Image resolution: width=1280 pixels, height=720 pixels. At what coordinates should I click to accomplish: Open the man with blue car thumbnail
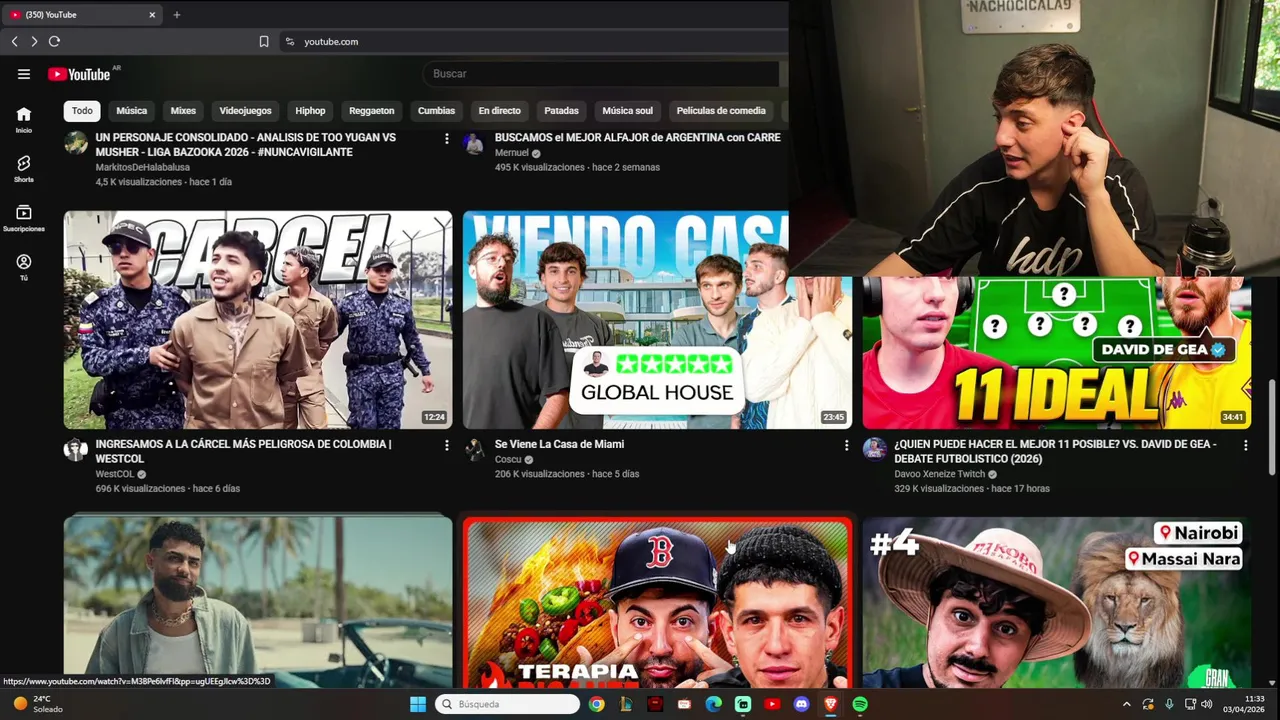click(x=258, y=603)
